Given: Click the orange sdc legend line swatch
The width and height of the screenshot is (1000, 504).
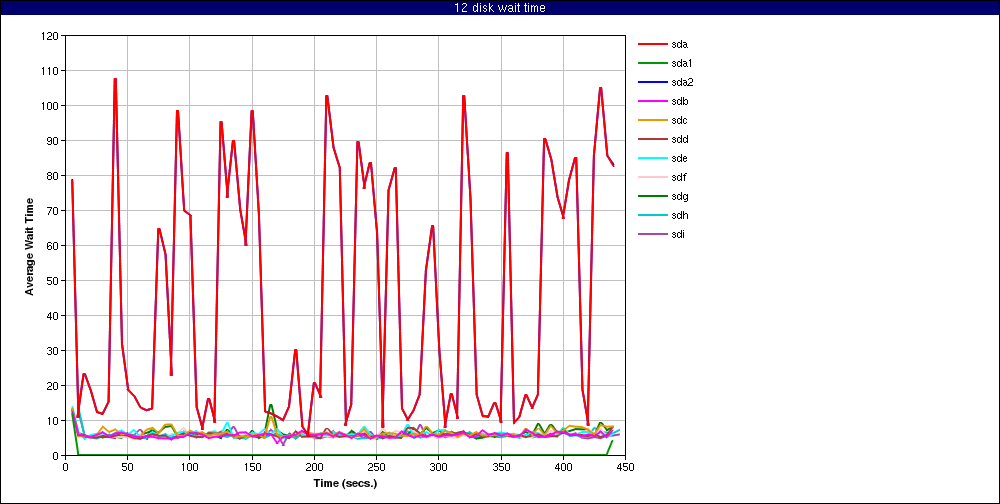Looking at the screenshot, I should pos(652,121).
